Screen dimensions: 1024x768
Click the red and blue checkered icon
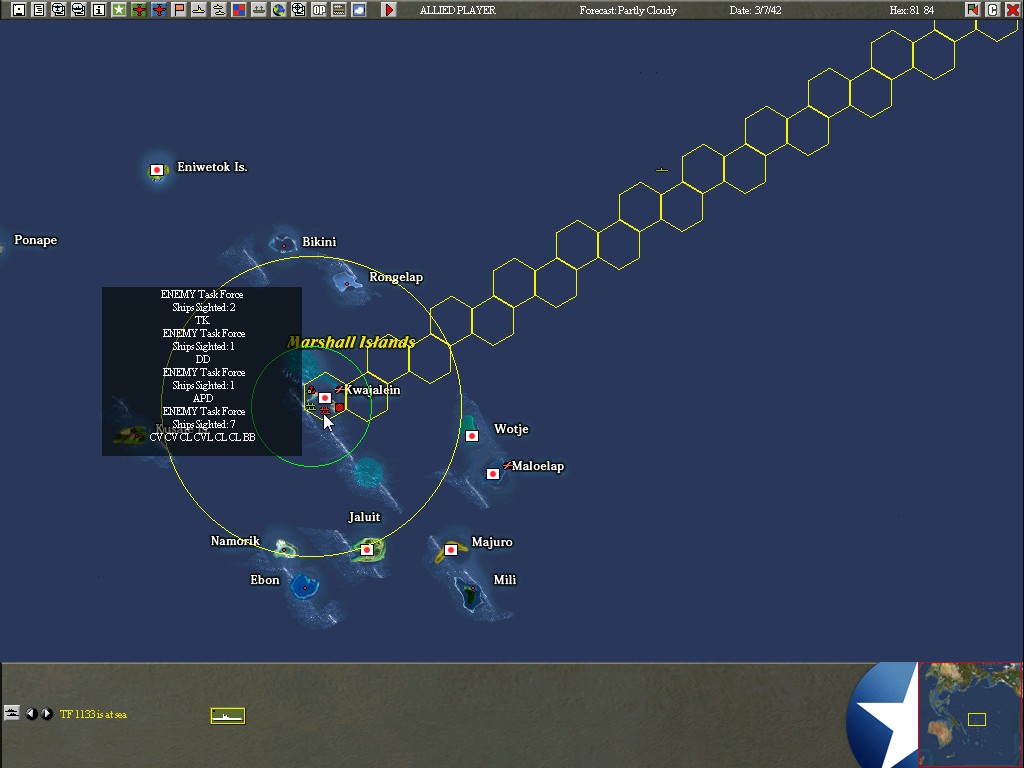tap(239, 10)
